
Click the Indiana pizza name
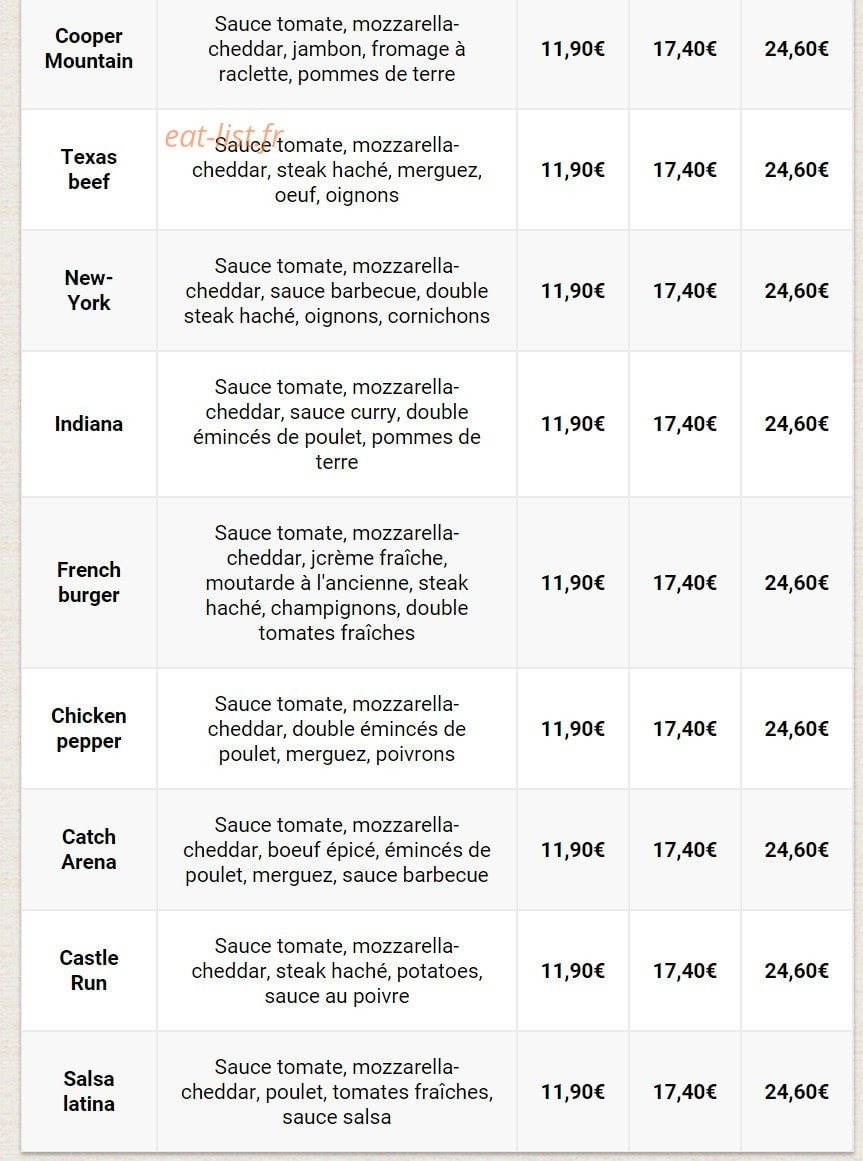(x=89, y=424)
